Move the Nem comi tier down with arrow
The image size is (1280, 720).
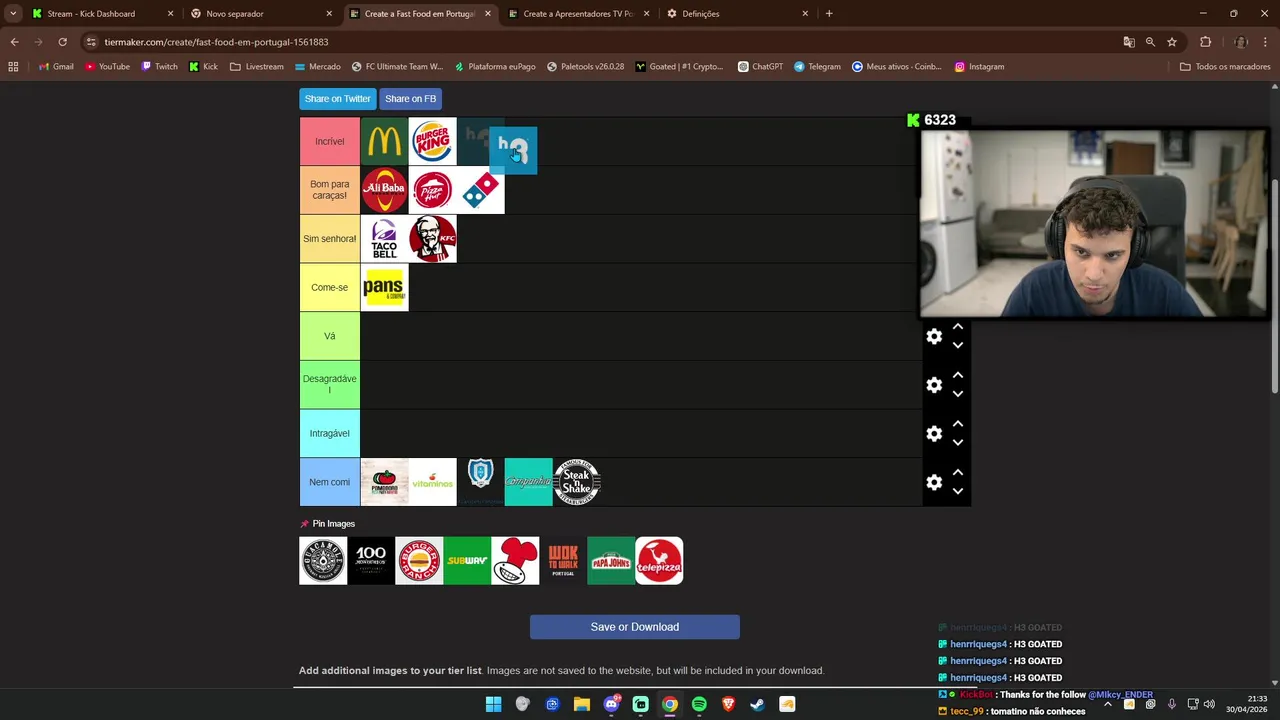point(958,491)
